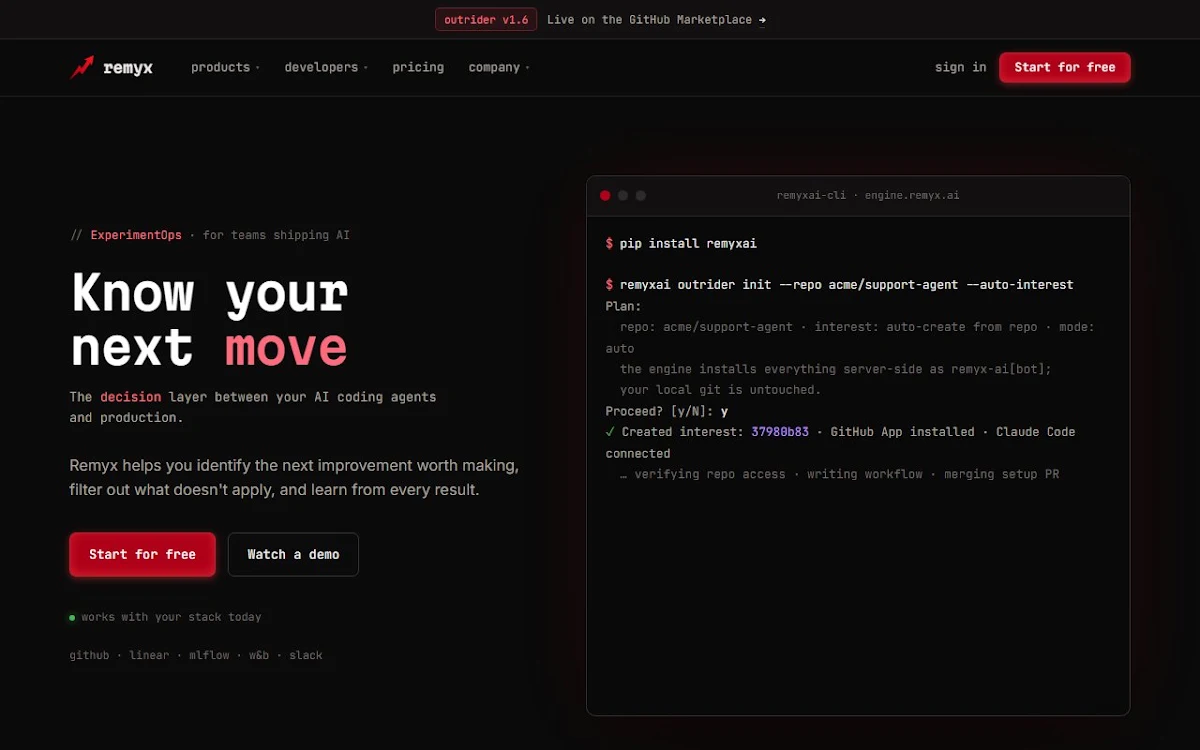
Task: Click the terminal title remyxai-cli · engine.remyx.ai
Action: click(x=868, y=195)
